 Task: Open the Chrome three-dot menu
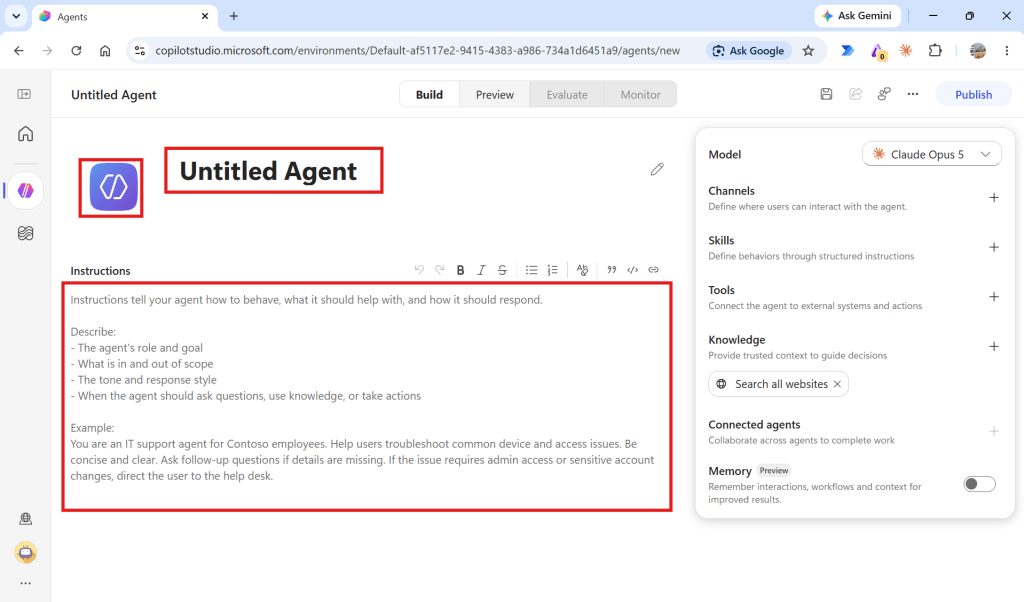click(1006, 50)
